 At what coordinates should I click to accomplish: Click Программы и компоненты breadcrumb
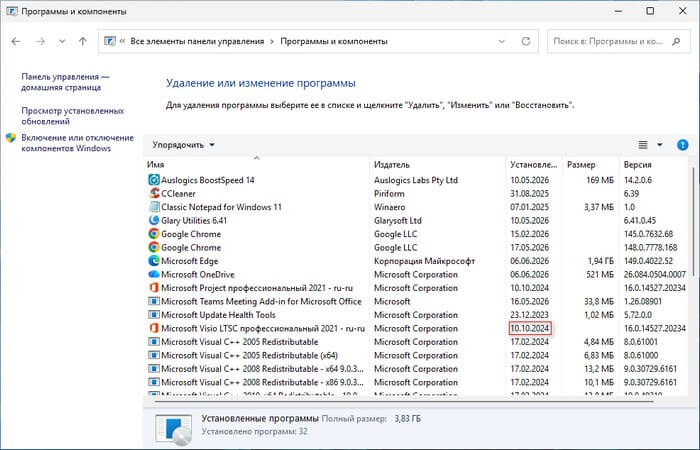coord(333,42)
